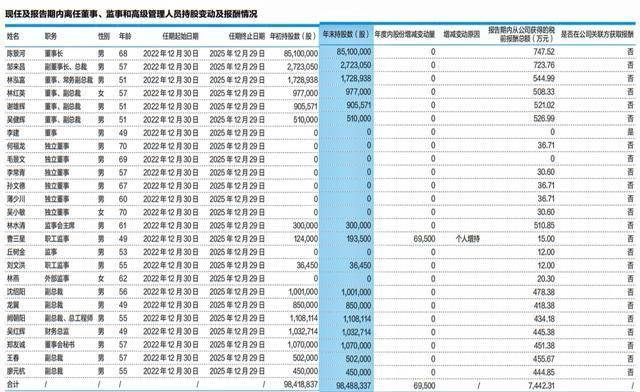Click the 年末持股数（股）highlighted column header
640x392 pixels.
346,34
